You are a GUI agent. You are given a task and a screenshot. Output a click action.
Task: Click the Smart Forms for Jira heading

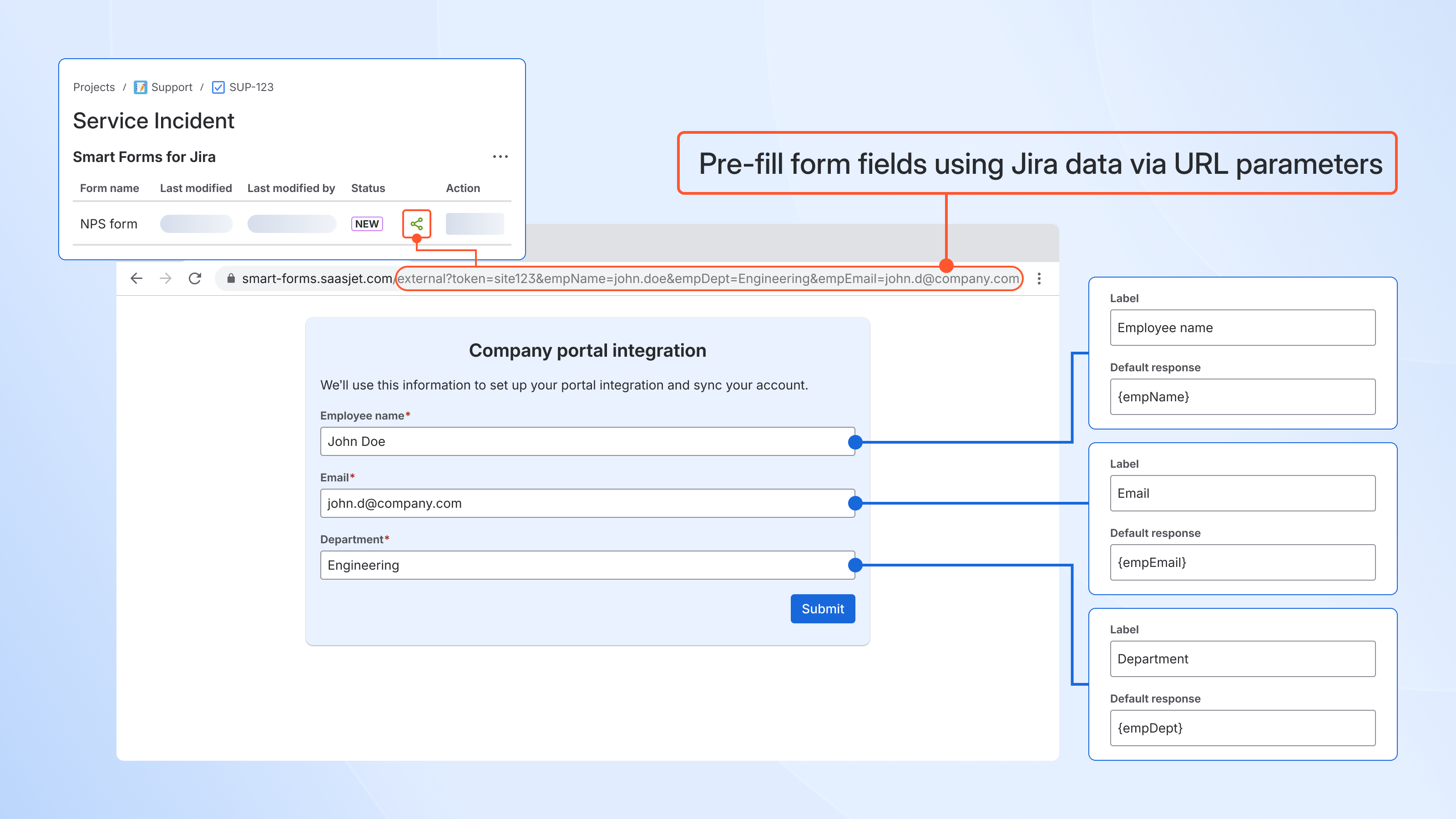pos(144,157)
